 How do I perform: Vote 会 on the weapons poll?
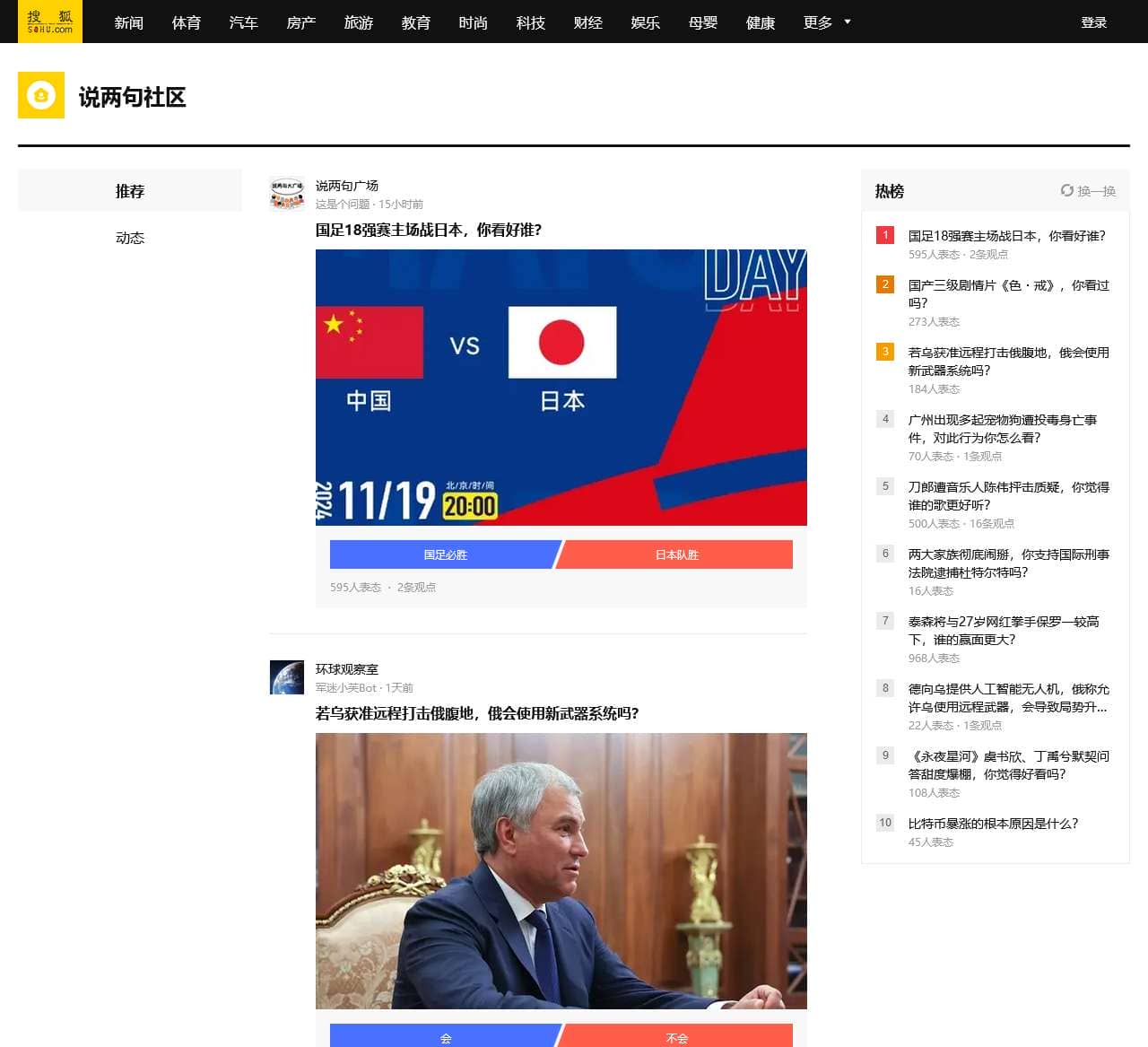(x=445, y=1037)
